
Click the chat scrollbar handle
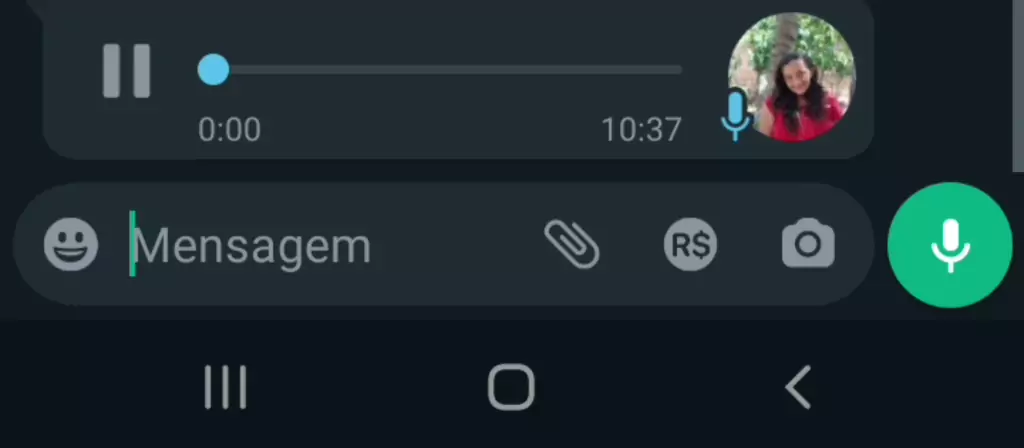pos(1018,86)
